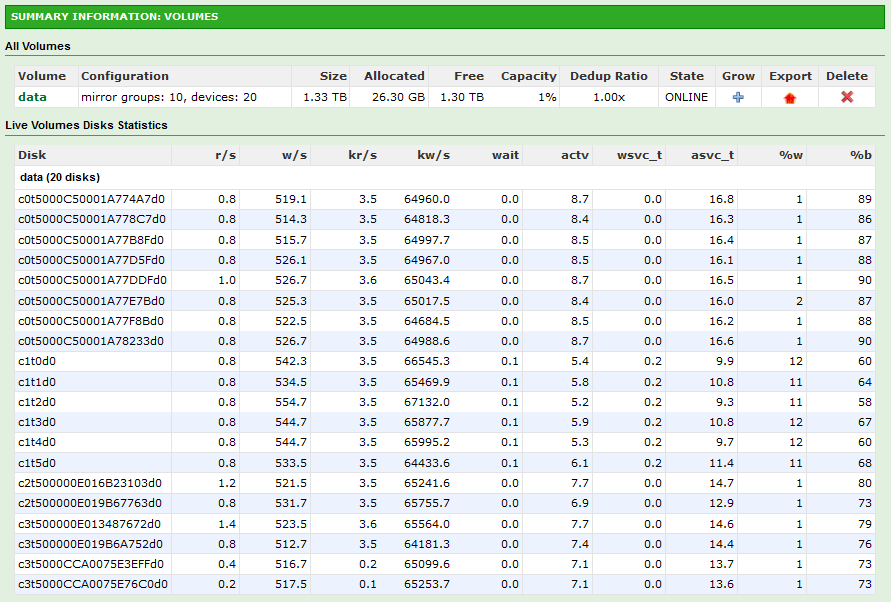The image size is (891, 602).
Task: Click the Disk column header
Action: pos(32,155)
